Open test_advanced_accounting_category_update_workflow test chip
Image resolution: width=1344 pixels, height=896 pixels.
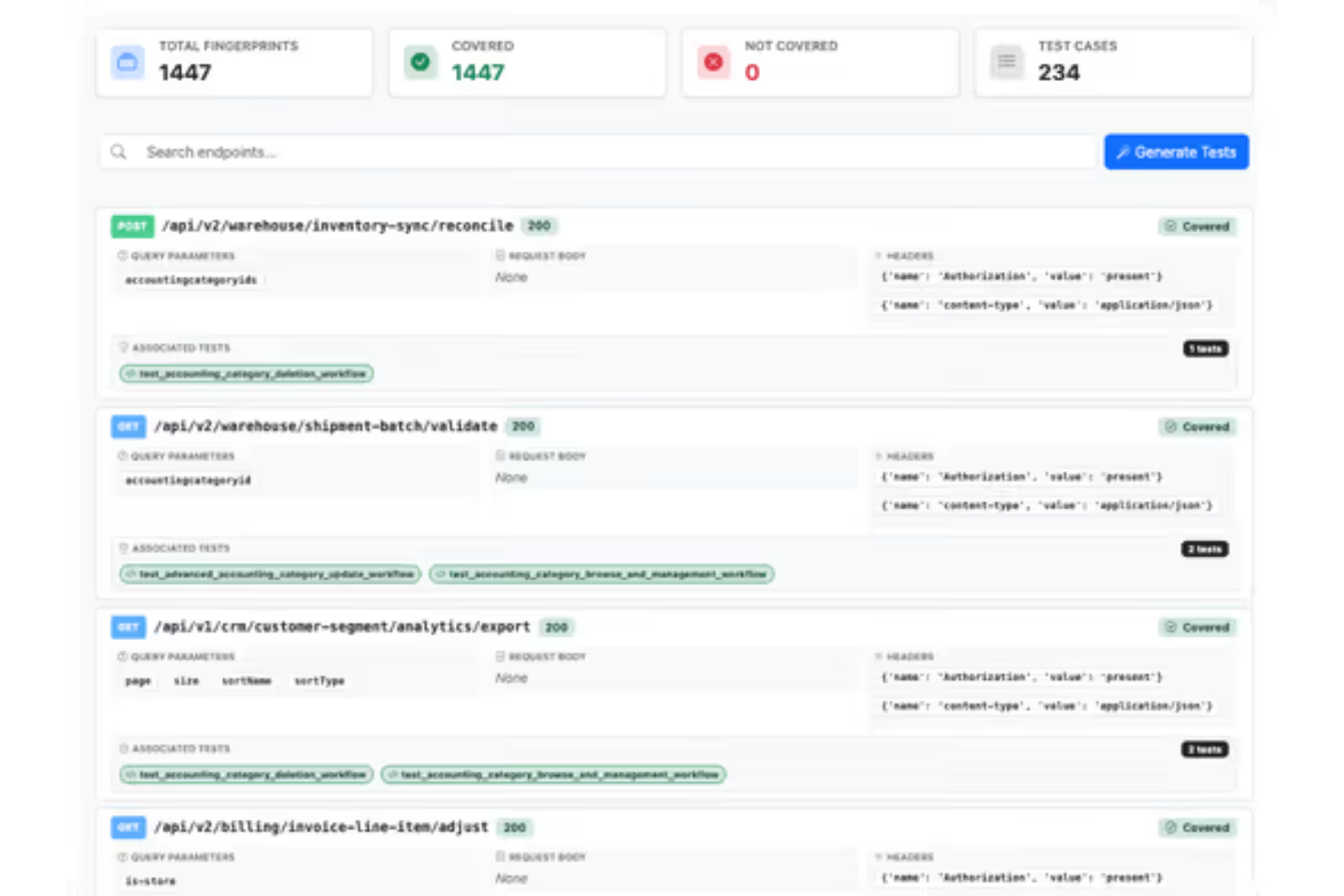(x=272, y=574)
